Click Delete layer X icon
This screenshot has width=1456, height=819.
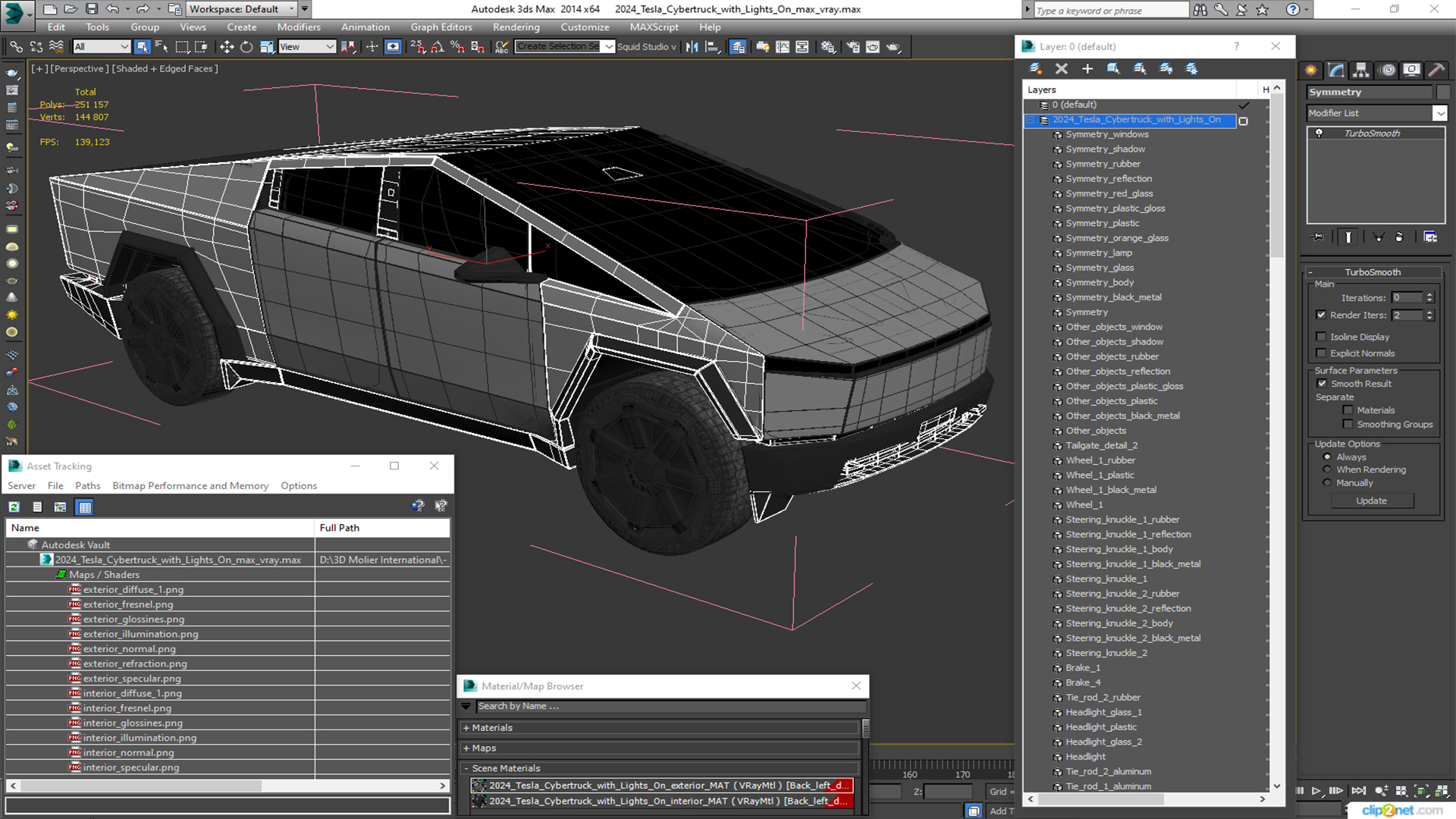tap(1062, 69)
